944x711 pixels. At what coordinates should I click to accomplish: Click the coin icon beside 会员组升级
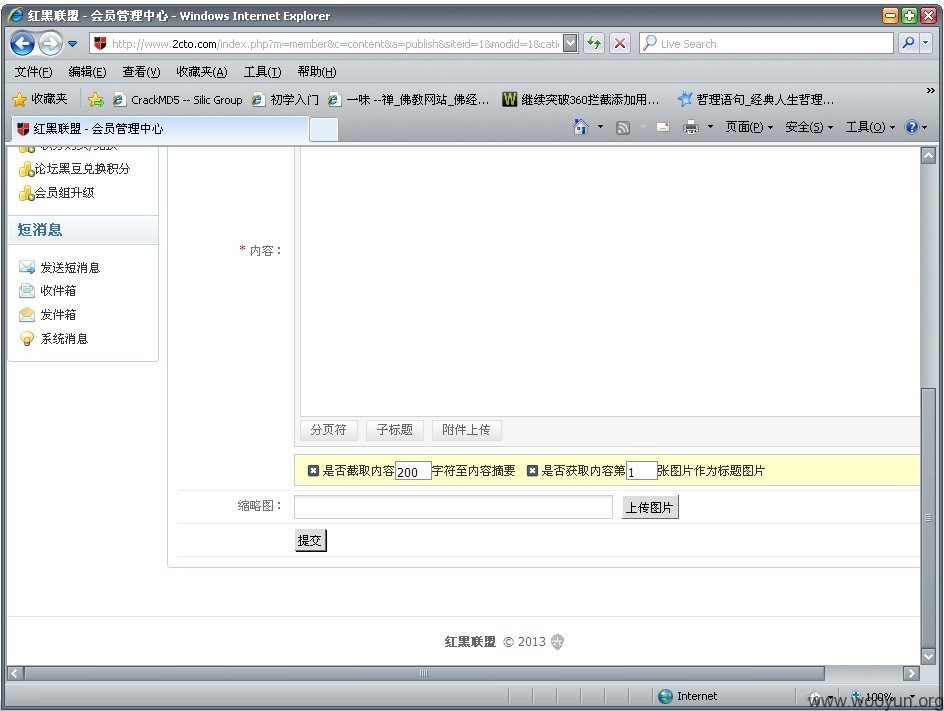(x=26, y=193)
